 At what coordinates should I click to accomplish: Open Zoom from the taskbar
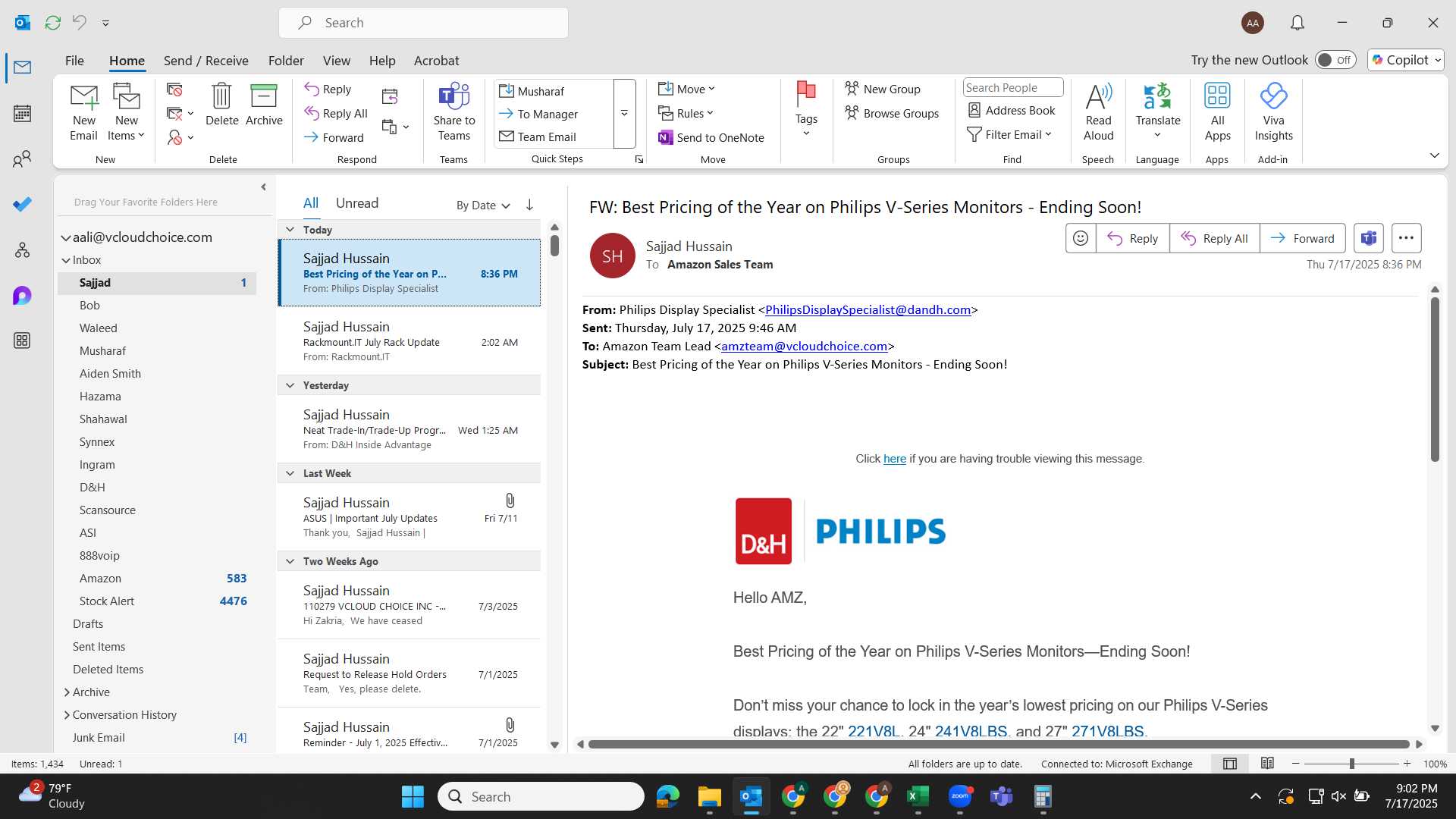pyautogui.click(x=959, y=796)
